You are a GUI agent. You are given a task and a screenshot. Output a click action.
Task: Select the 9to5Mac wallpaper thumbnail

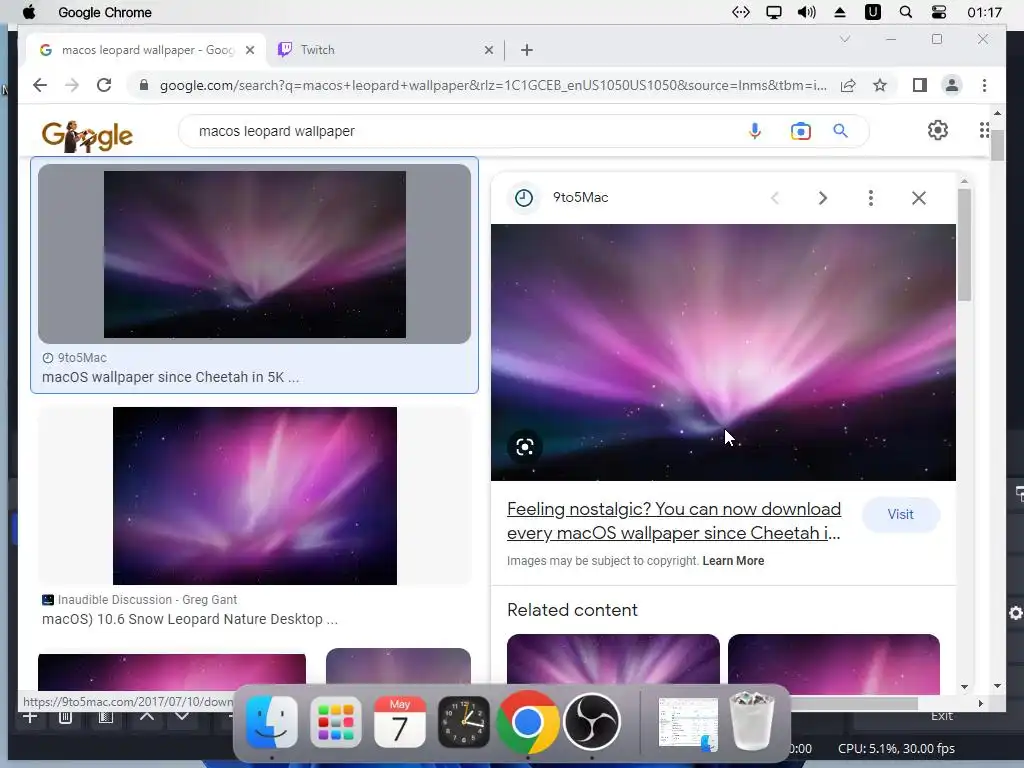(x=255, y=254)
